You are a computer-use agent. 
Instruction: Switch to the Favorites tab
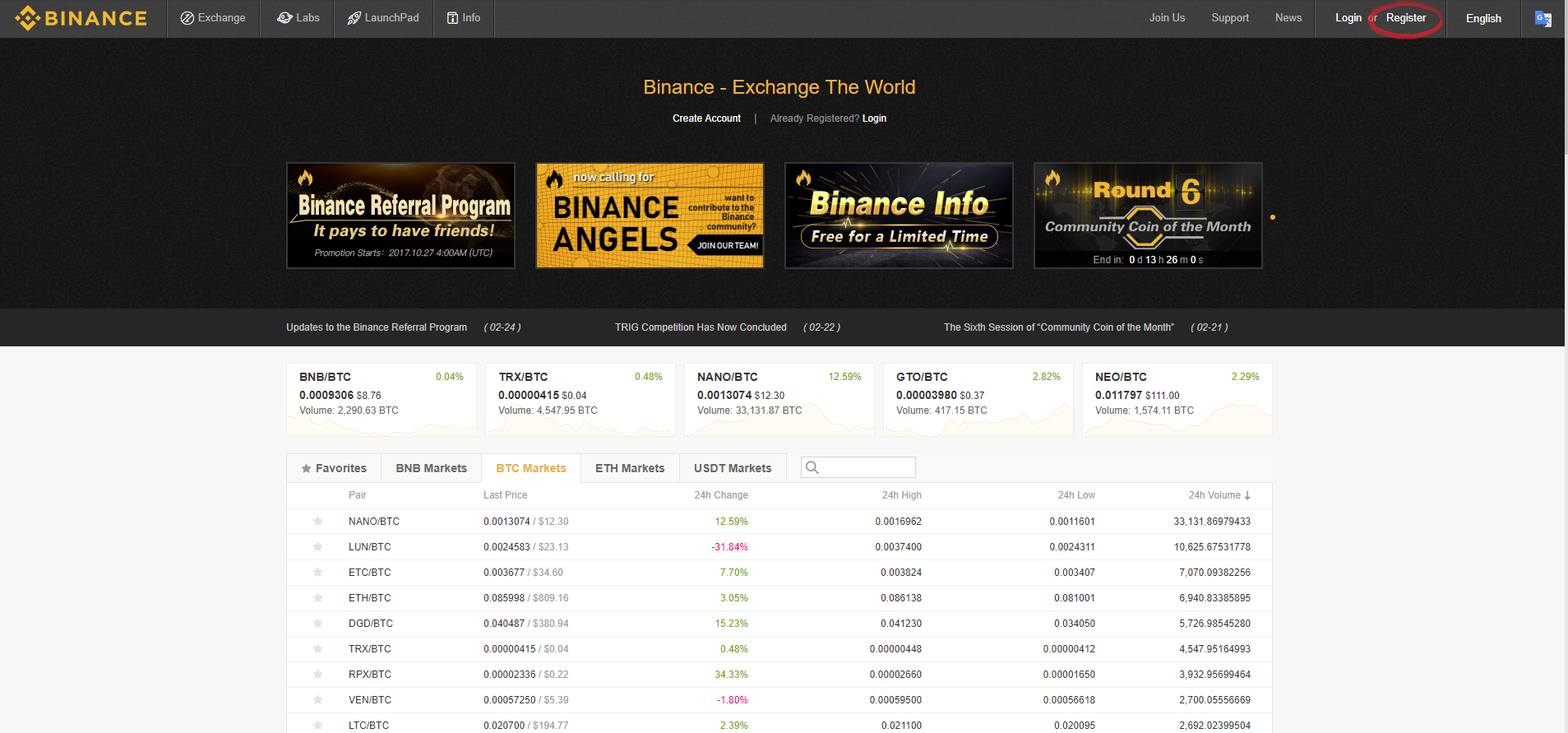tap(334, 468)
